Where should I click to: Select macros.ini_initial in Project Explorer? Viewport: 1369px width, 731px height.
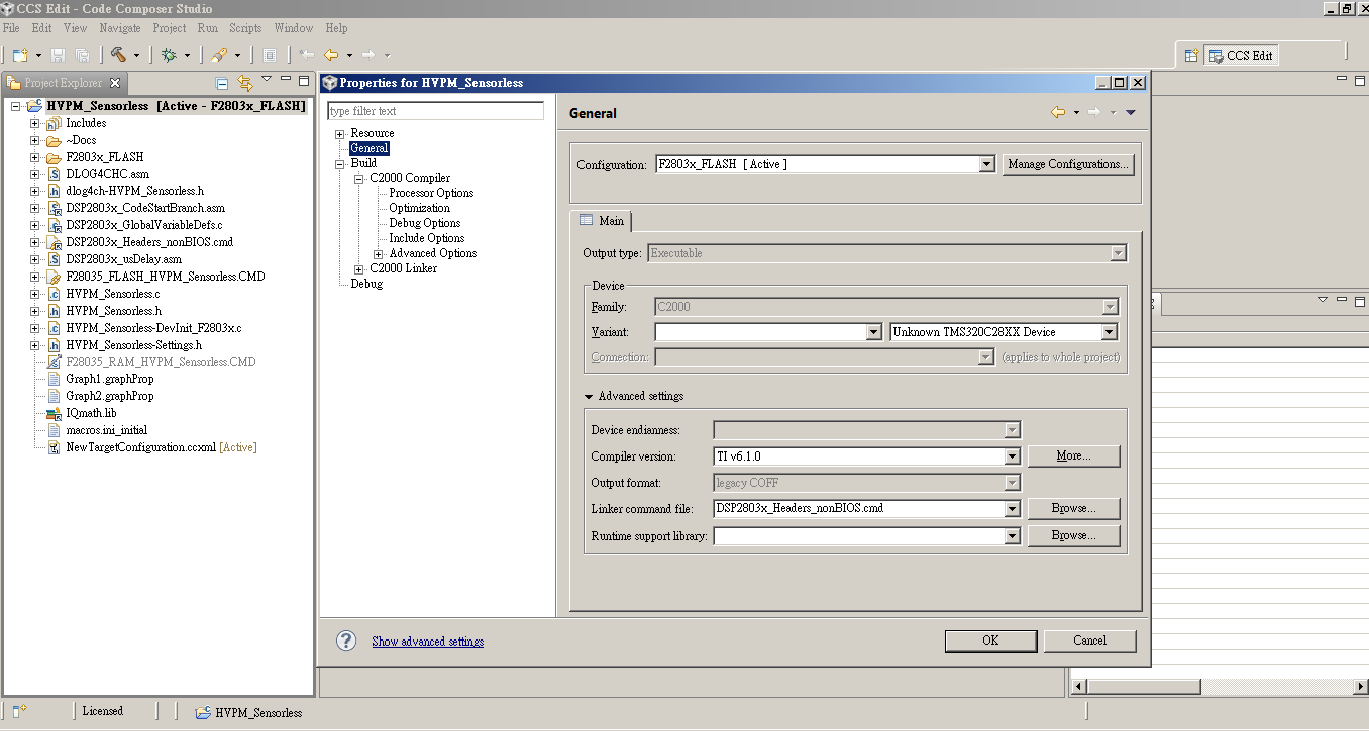tap(106, 430)
